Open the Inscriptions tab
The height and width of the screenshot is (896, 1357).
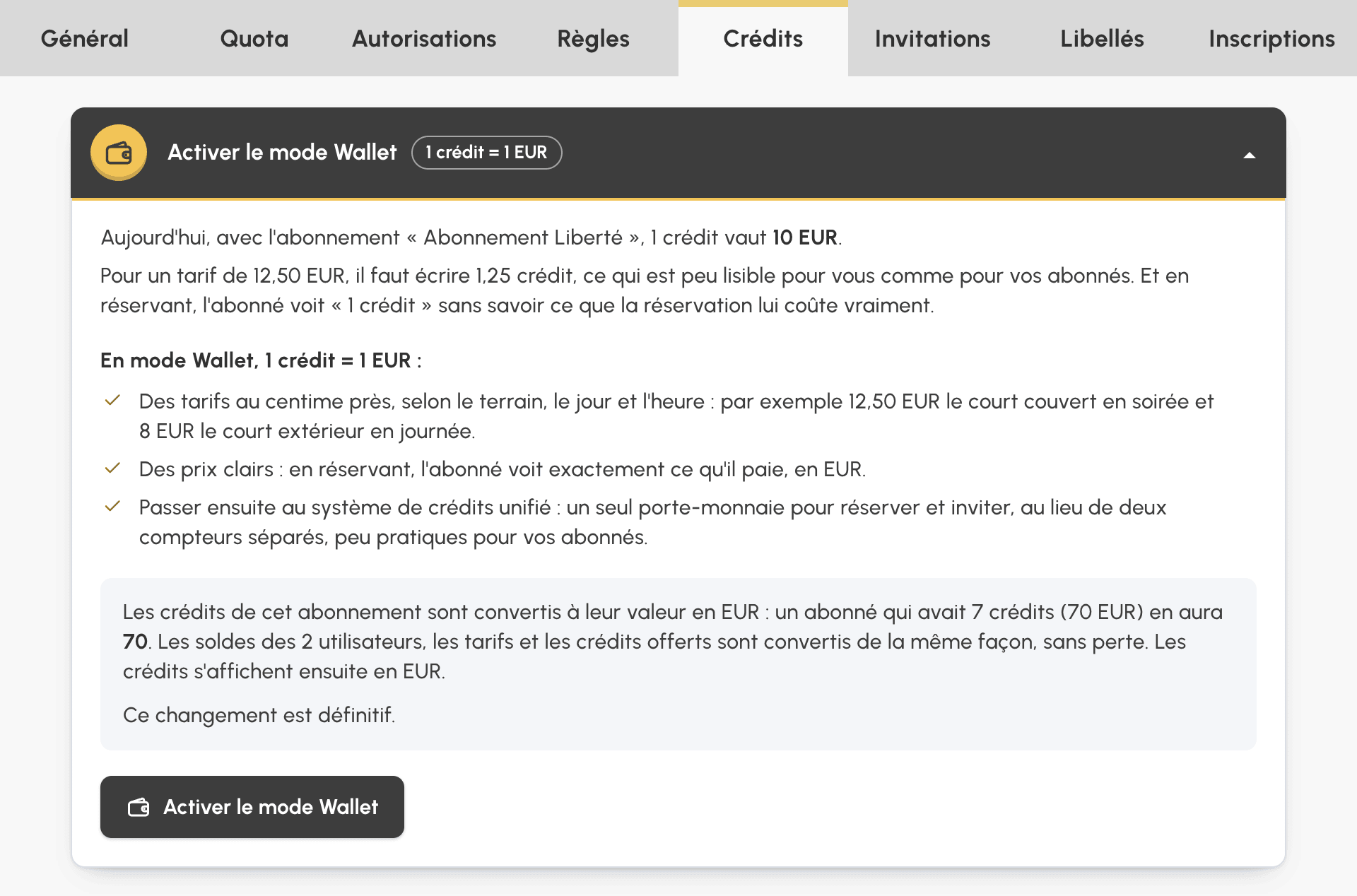(x=1272, y=38)
